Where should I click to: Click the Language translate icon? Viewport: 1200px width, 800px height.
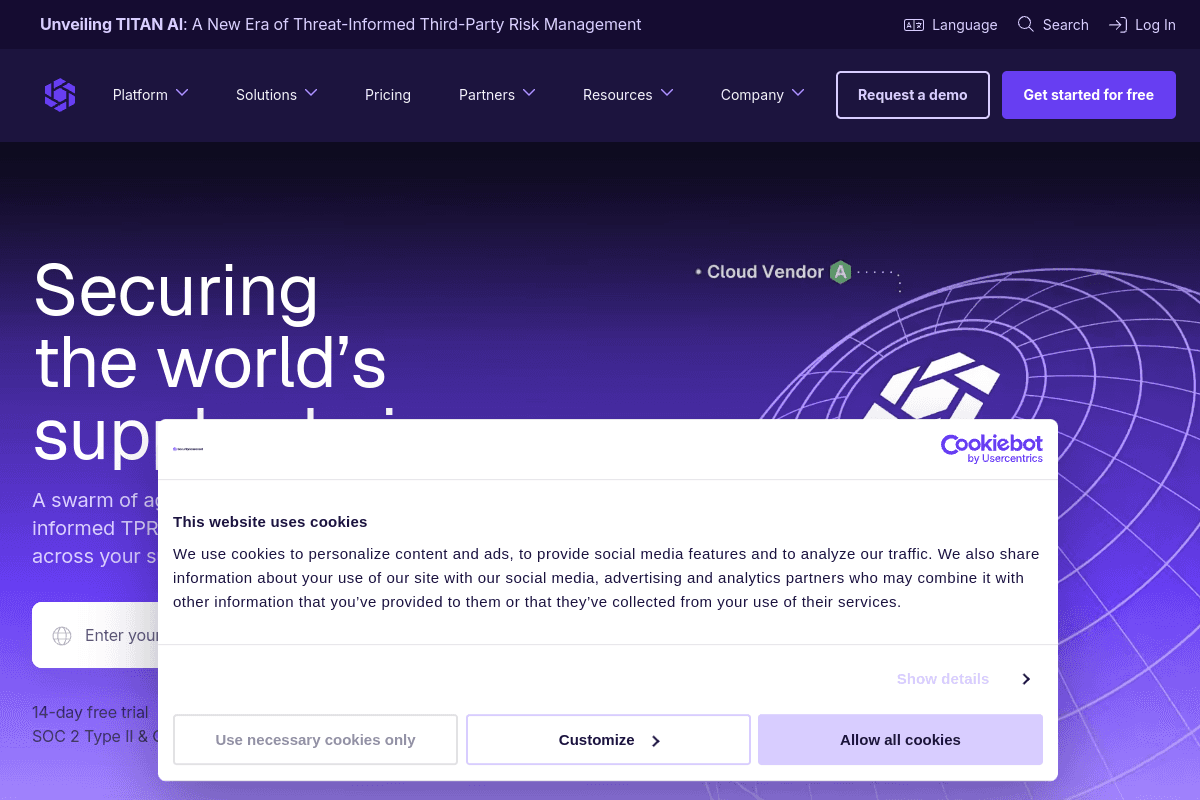pos(914,25)
